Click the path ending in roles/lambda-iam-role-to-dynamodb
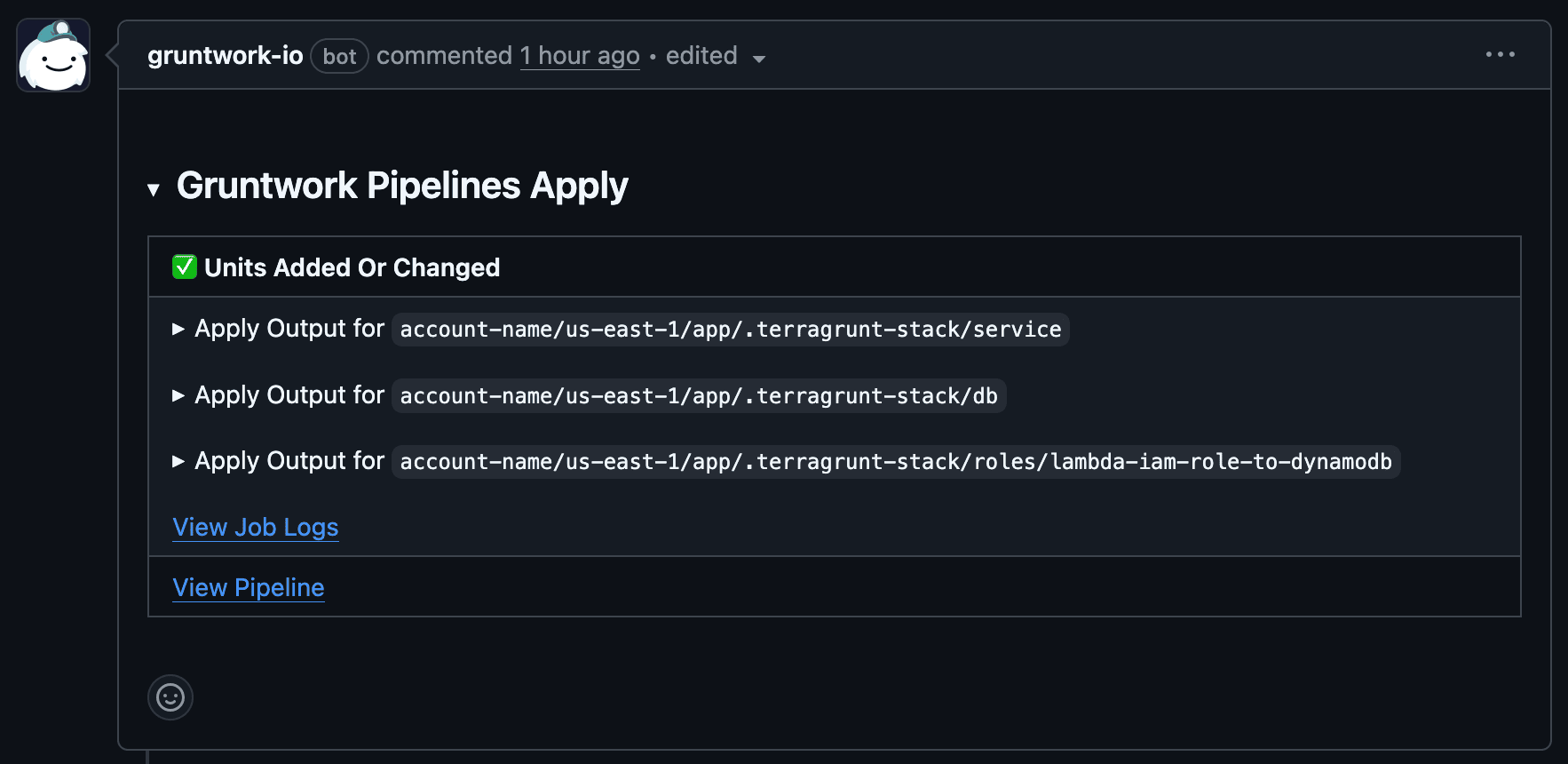 [896, 462]
